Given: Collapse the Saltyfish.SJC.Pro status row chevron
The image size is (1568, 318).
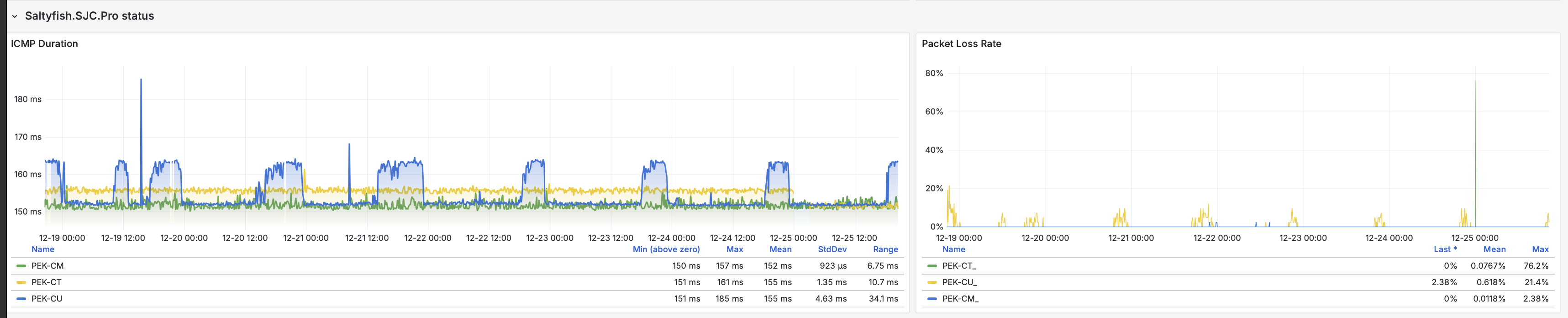Looking at the screenshot, I should [x=15, y=16].
